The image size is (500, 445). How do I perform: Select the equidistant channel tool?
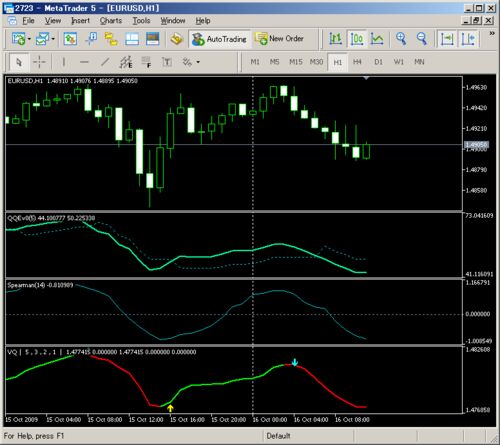126,62
